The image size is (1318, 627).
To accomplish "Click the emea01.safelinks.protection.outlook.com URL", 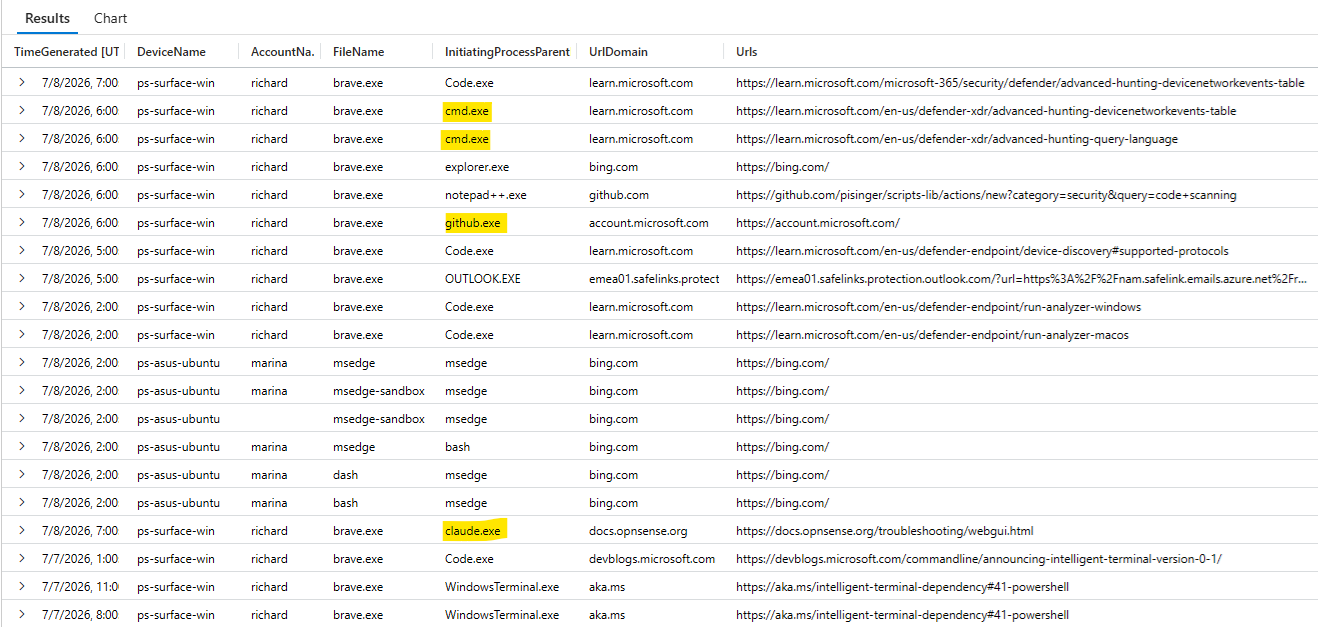I will pos(1021,279).
